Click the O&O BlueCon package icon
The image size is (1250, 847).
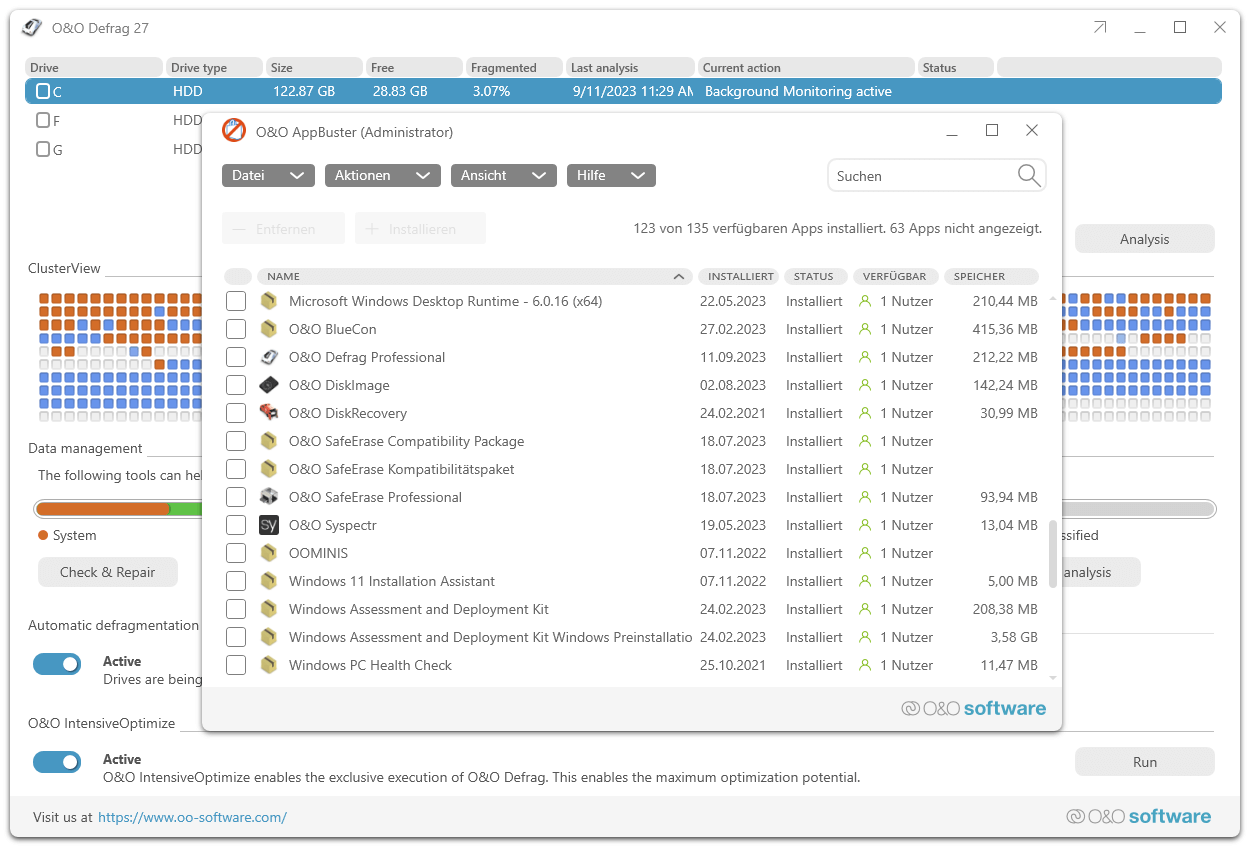(x=268, y=329)
